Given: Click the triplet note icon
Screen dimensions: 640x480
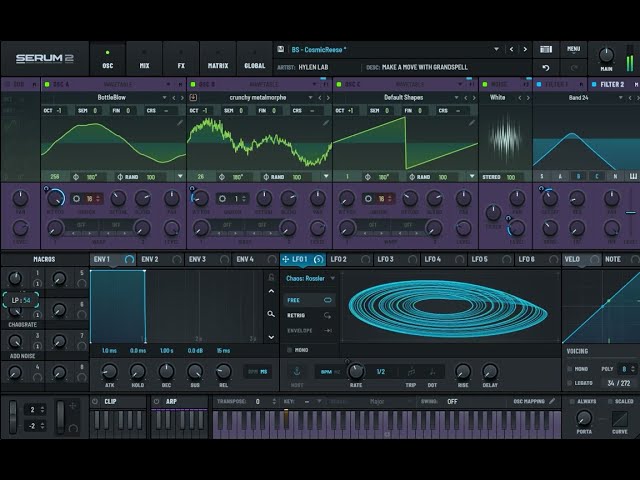Looking at the screenshot, I should coord(411,371).
